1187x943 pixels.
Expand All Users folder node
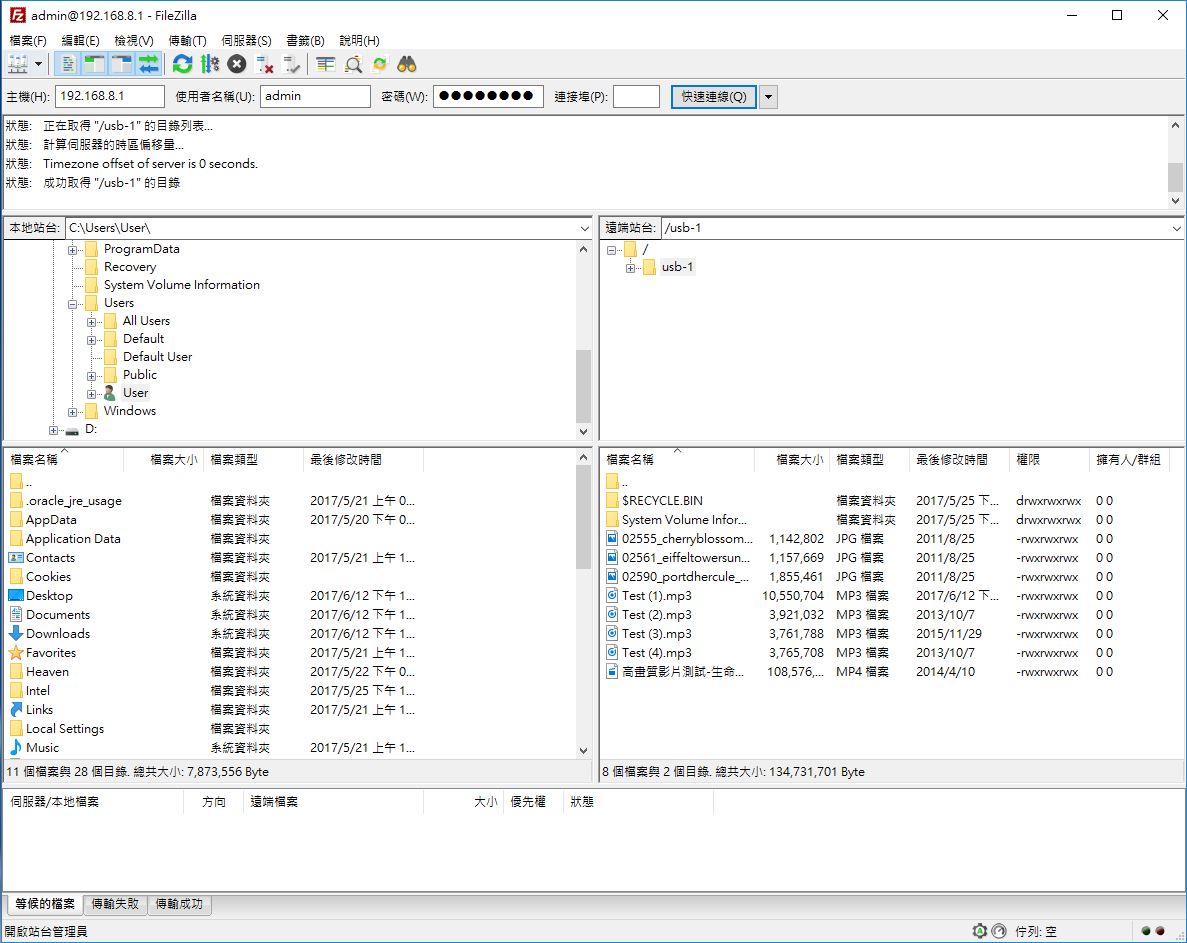92,322
